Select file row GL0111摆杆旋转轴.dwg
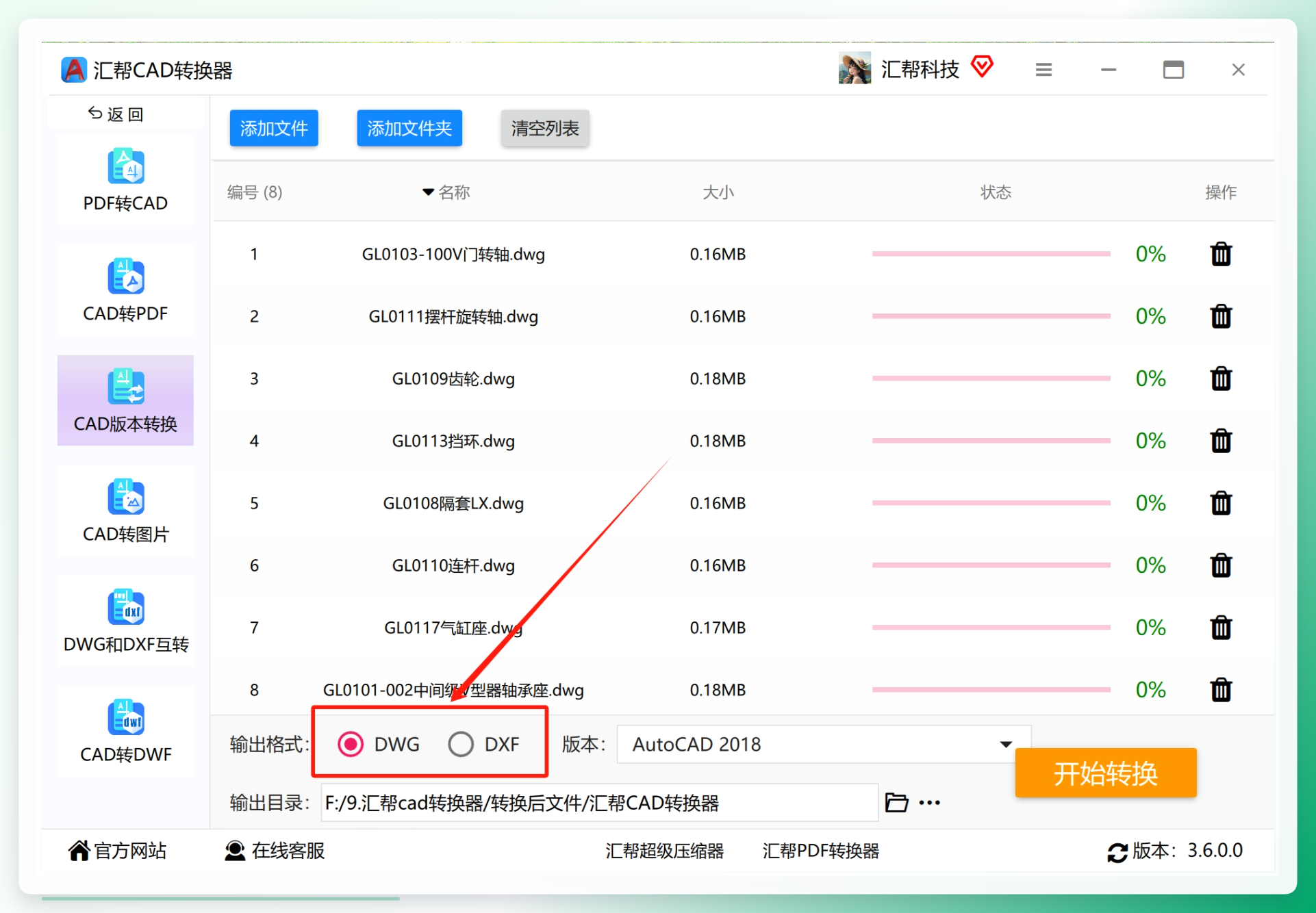Viewport: 1316px width, 913px height. click(x=743, y=316)
